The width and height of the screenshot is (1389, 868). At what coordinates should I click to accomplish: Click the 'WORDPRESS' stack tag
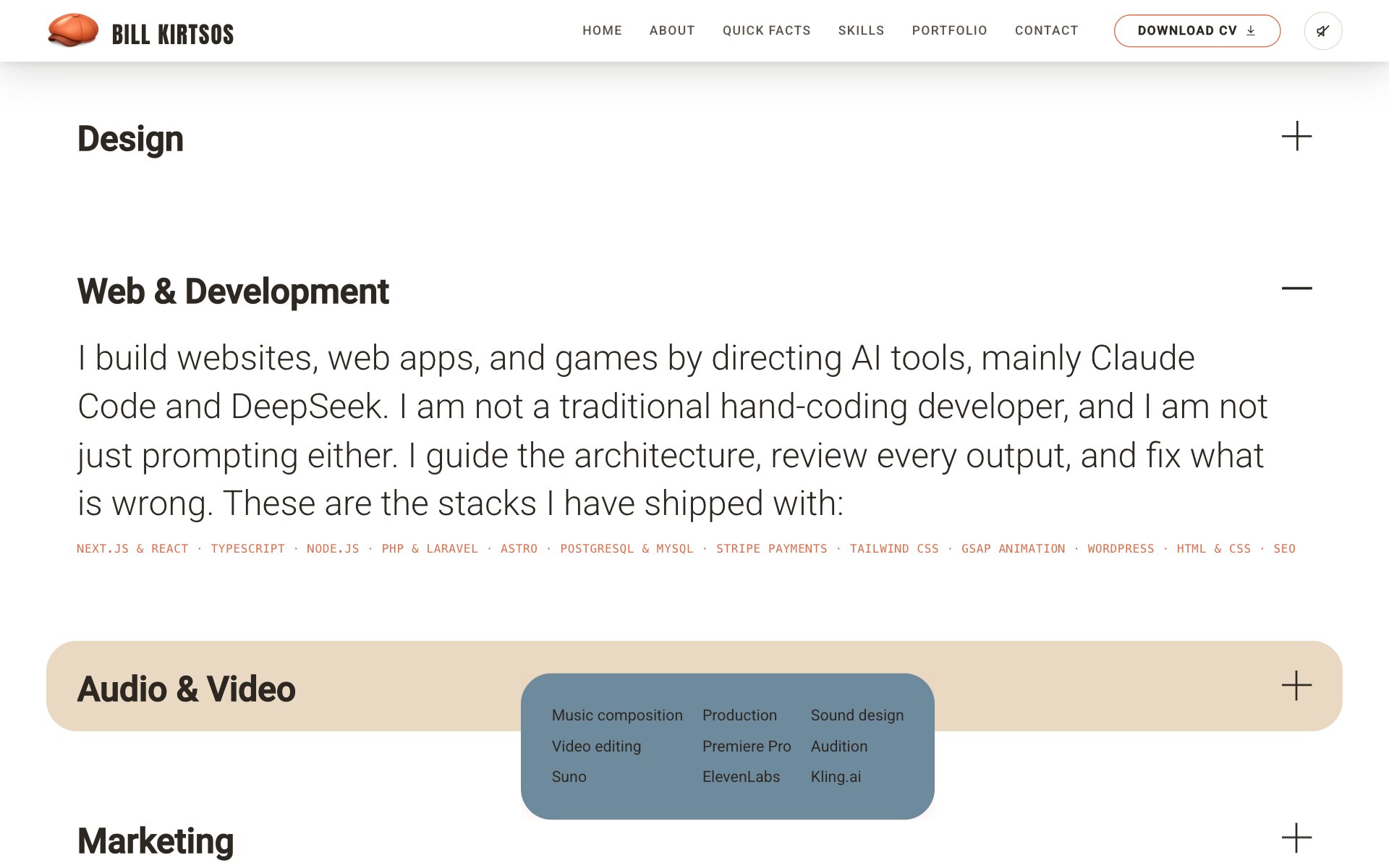(x=1121, y=549)
